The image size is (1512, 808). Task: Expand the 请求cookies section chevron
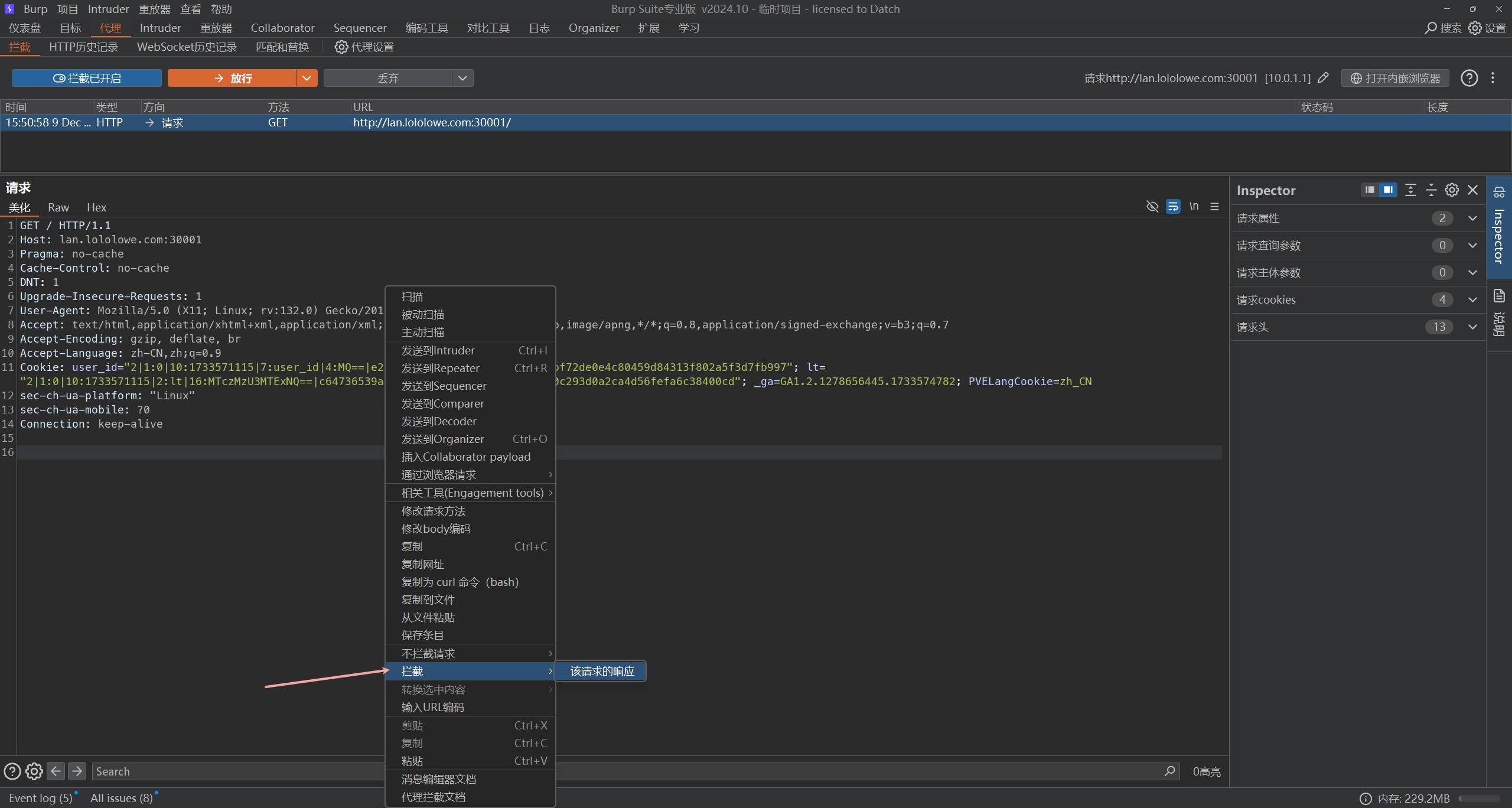click(x=1472, y=299)
